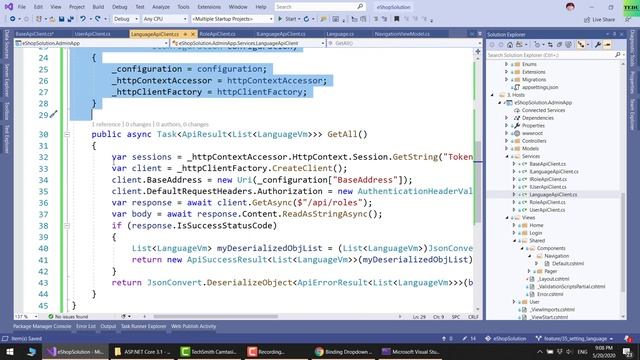Open the Analyze menu
Viewport: 640px width, 360px height.
click(161, 7)
